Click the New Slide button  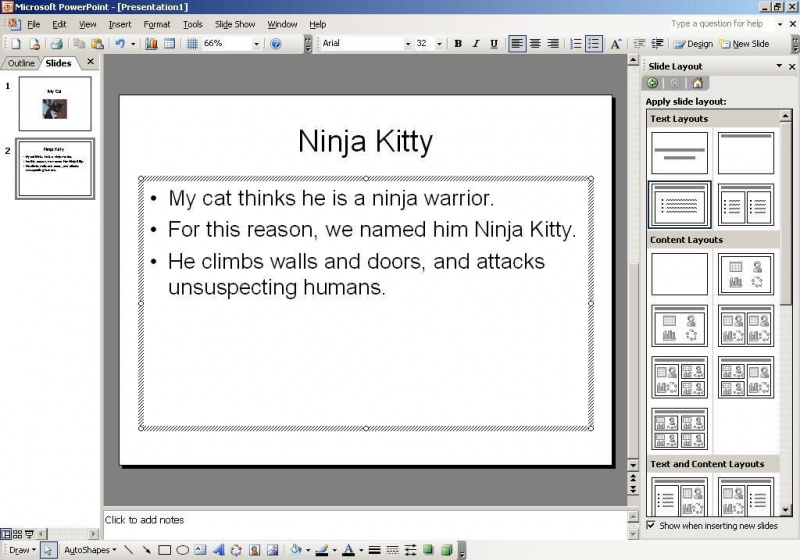(x=744, y=44)
